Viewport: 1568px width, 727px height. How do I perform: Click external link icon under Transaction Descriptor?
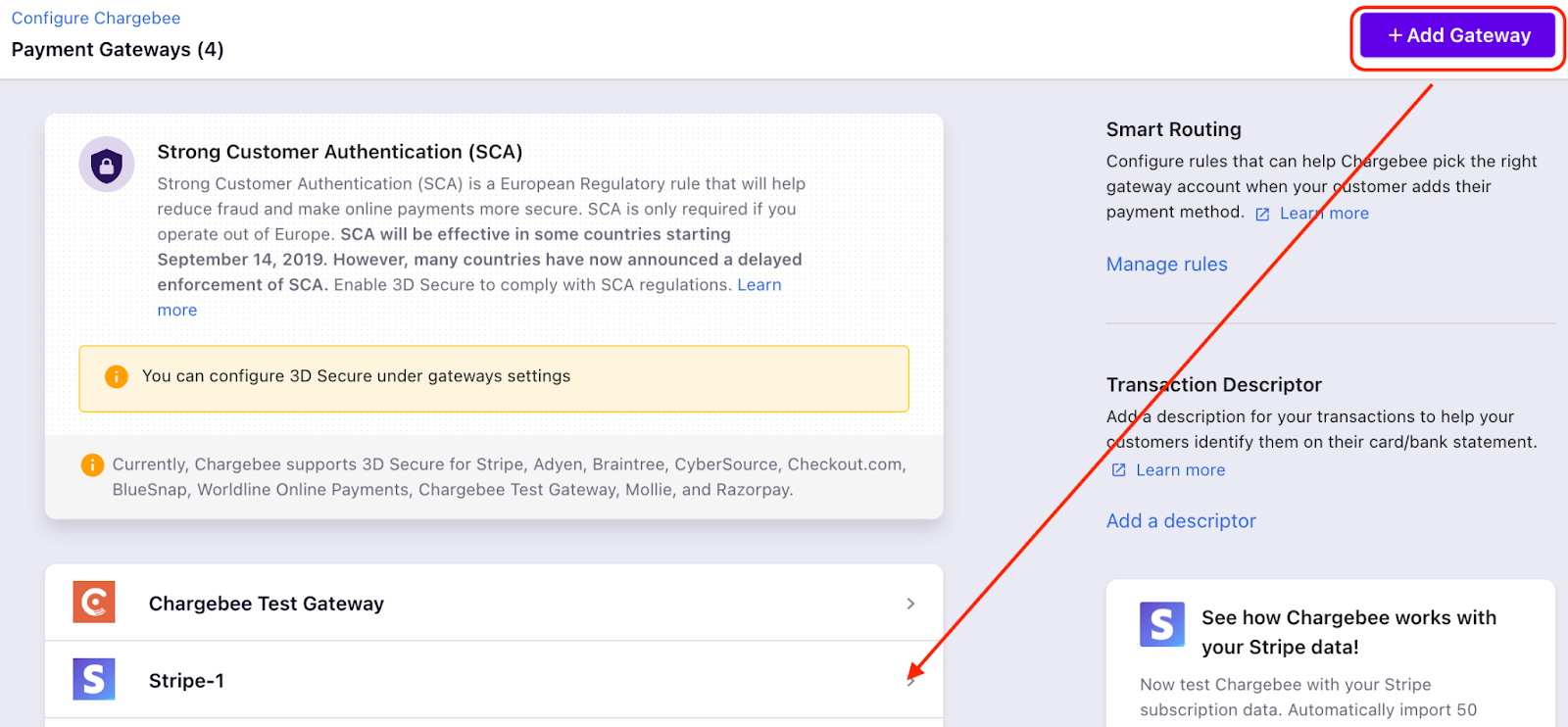1119,470
